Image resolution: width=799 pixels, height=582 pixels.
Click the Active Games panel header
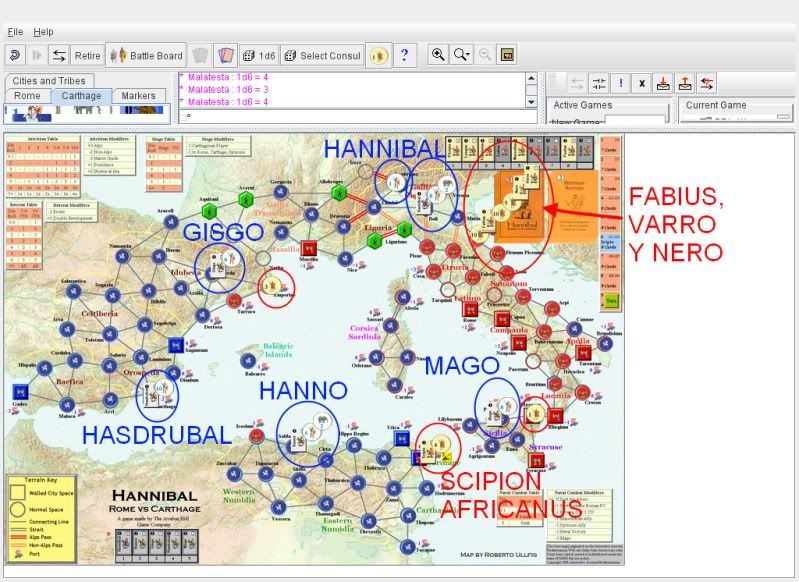[583, 105]
